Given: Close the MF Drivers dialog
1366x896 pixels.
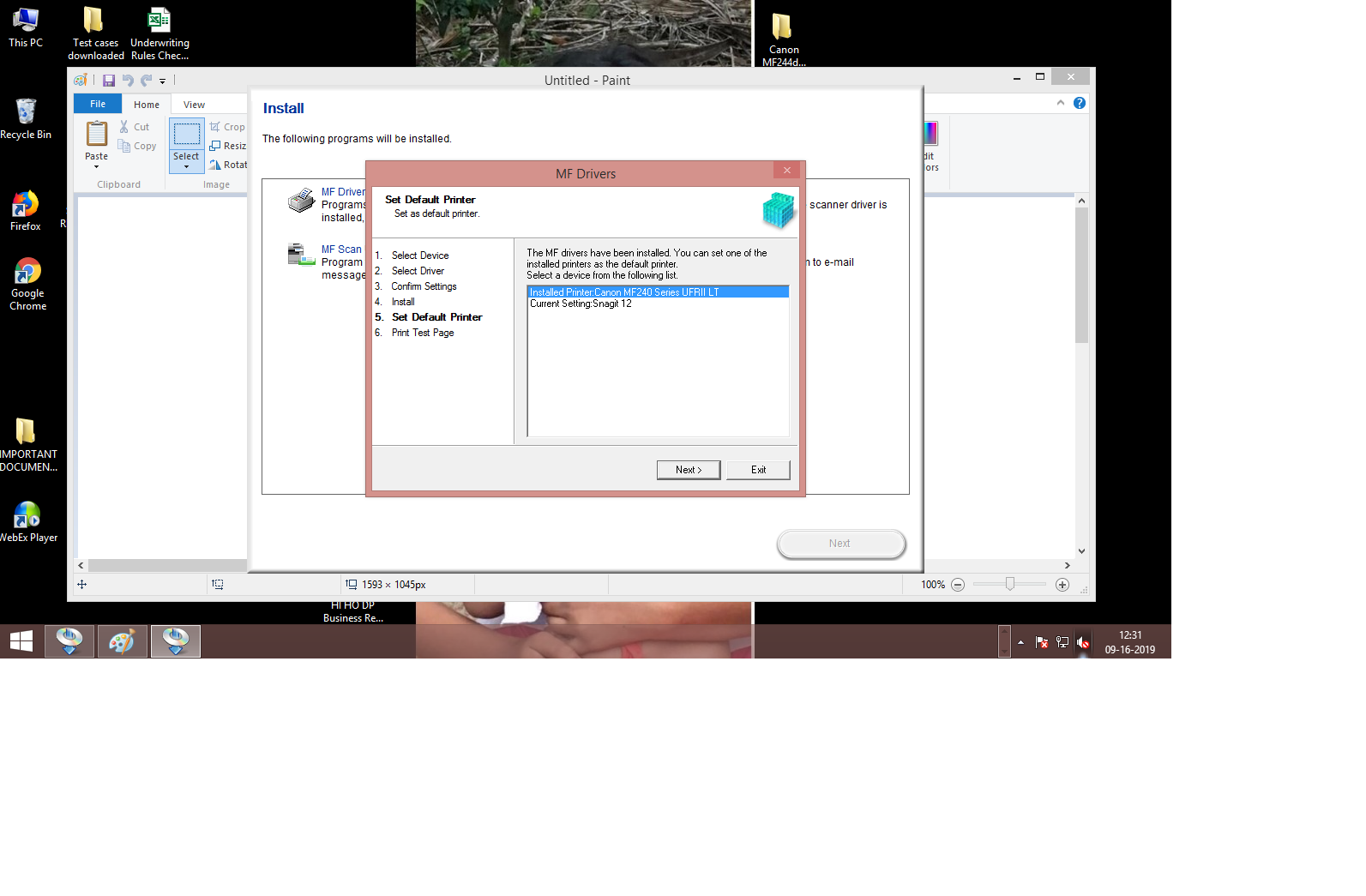Looking at the screenshot, I should pos(786,170).
